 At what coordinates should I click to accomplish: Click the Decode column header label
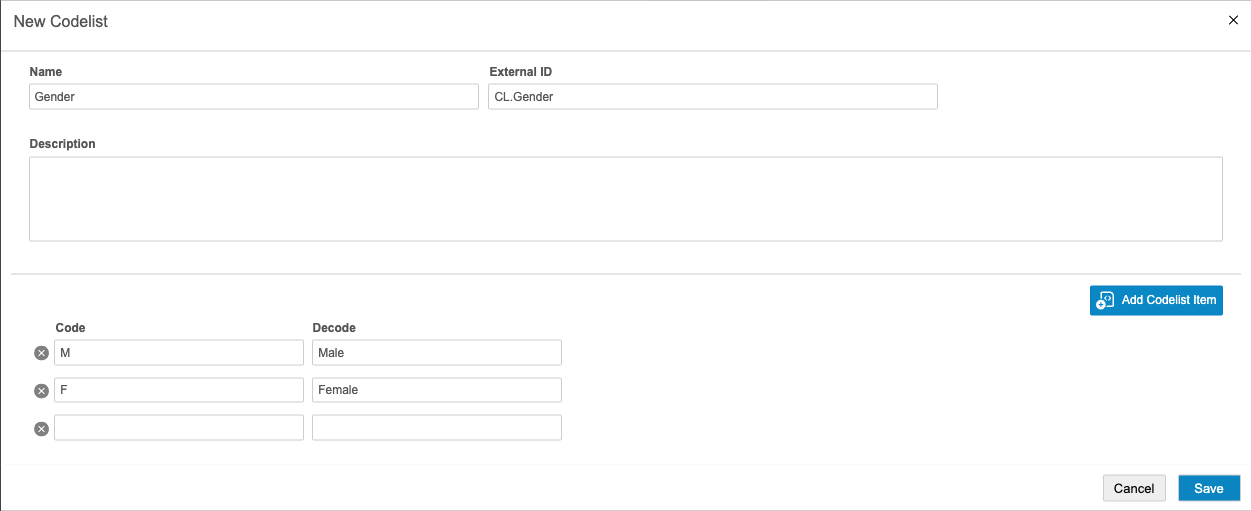coord(334,328)
